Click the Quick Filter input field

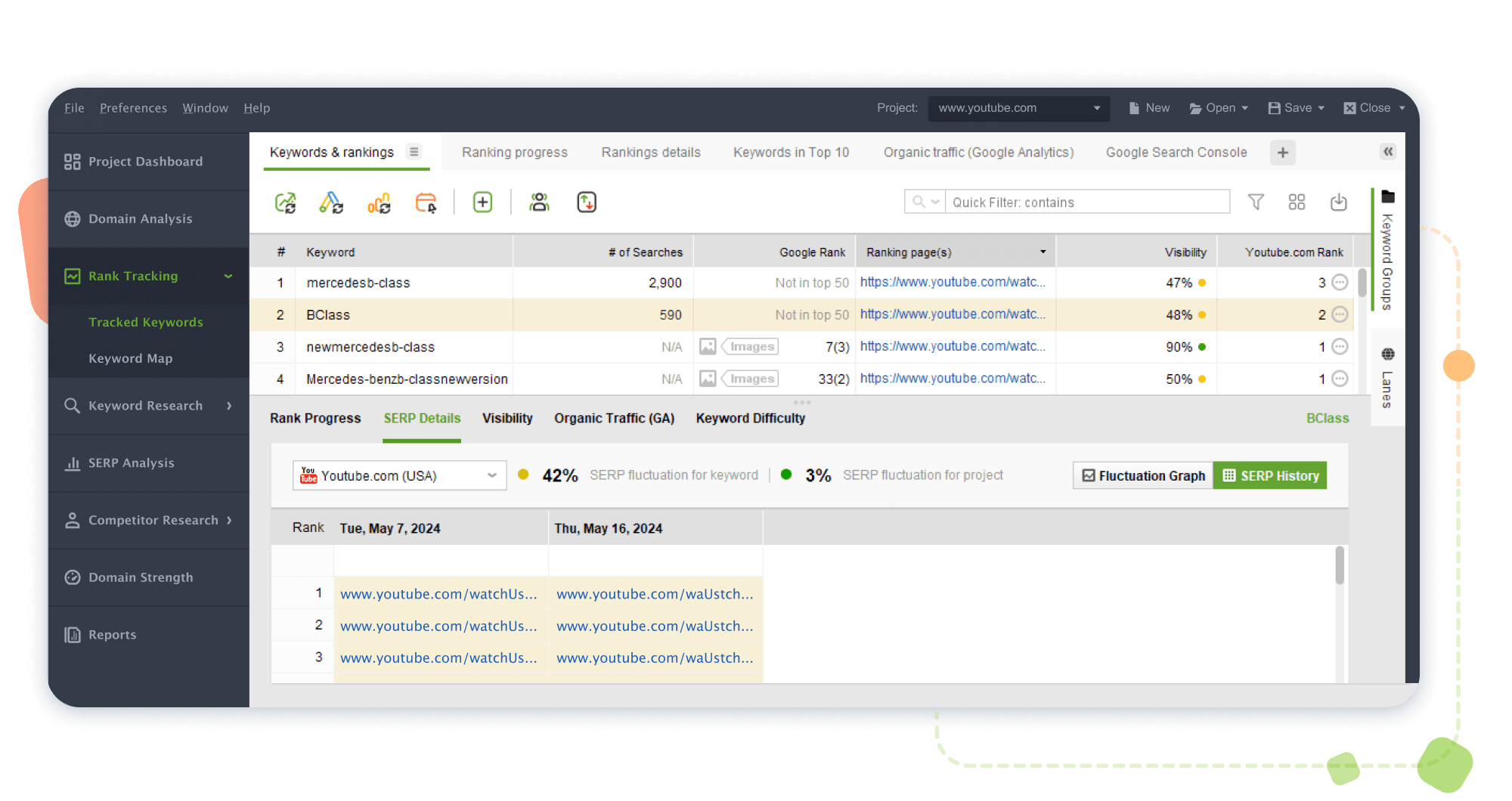click(1086, 203)
